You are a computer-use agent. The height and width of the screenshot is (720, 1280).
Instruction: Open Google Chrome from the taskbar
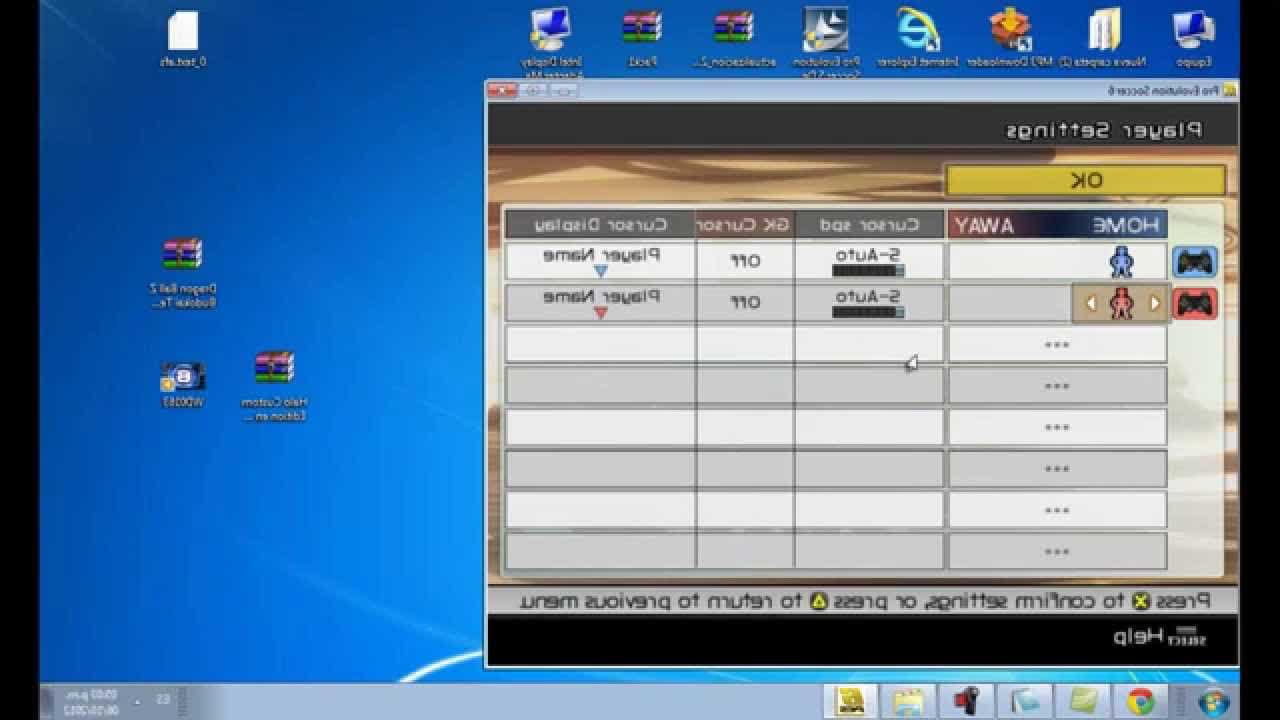point(1141,701)
